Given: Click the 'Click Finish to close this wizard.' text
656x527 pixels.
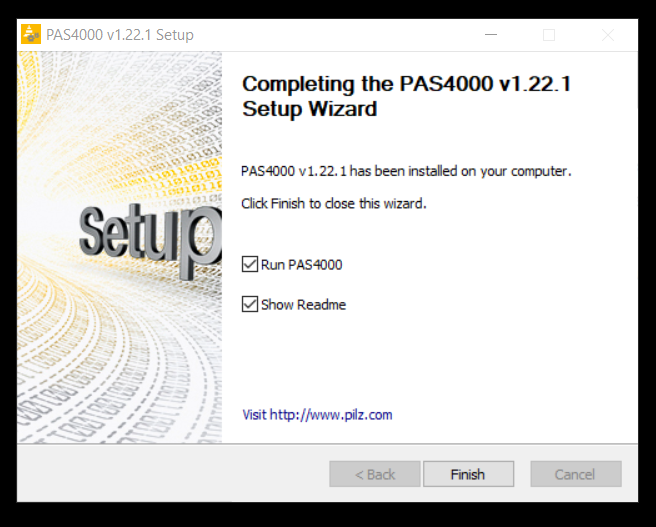Looking at the screenshot, I should click(334, 204).
